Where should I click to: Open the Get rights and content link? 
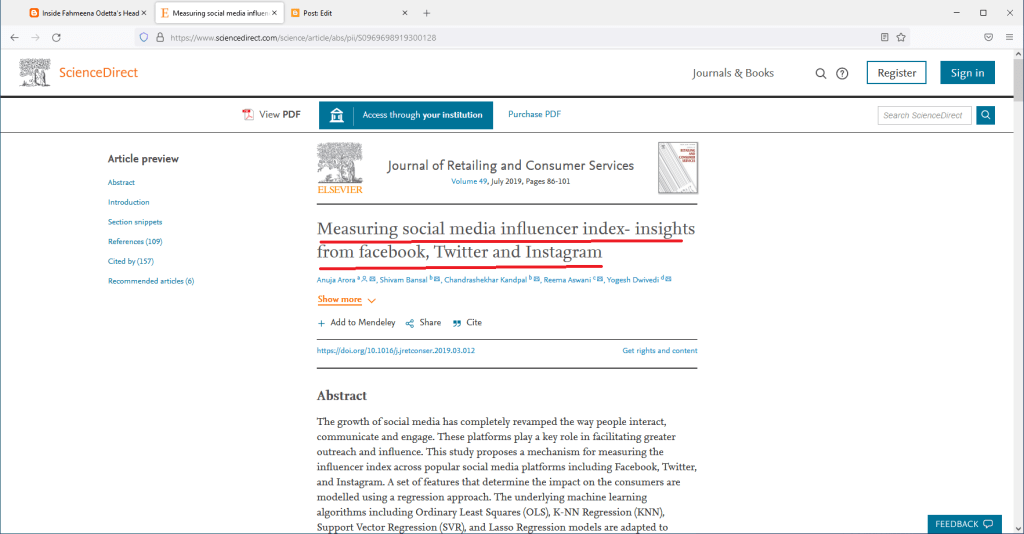pyautogui.click(x=659, y=351)
